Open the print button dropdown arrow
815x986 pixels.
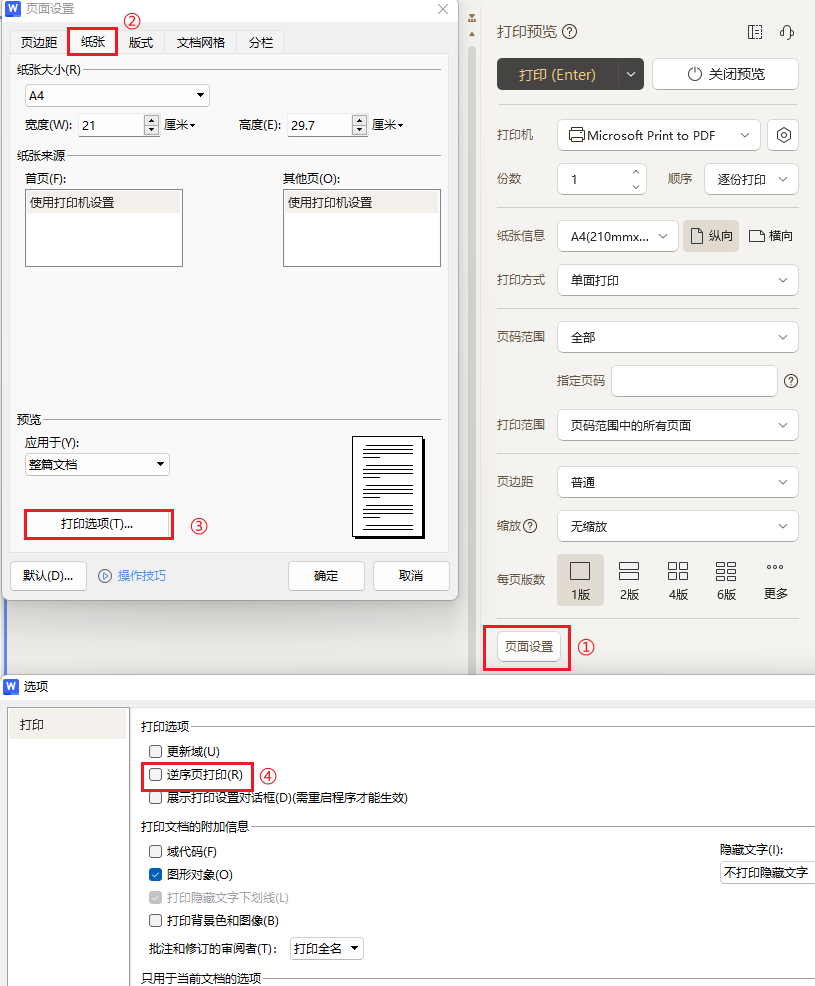631,74
